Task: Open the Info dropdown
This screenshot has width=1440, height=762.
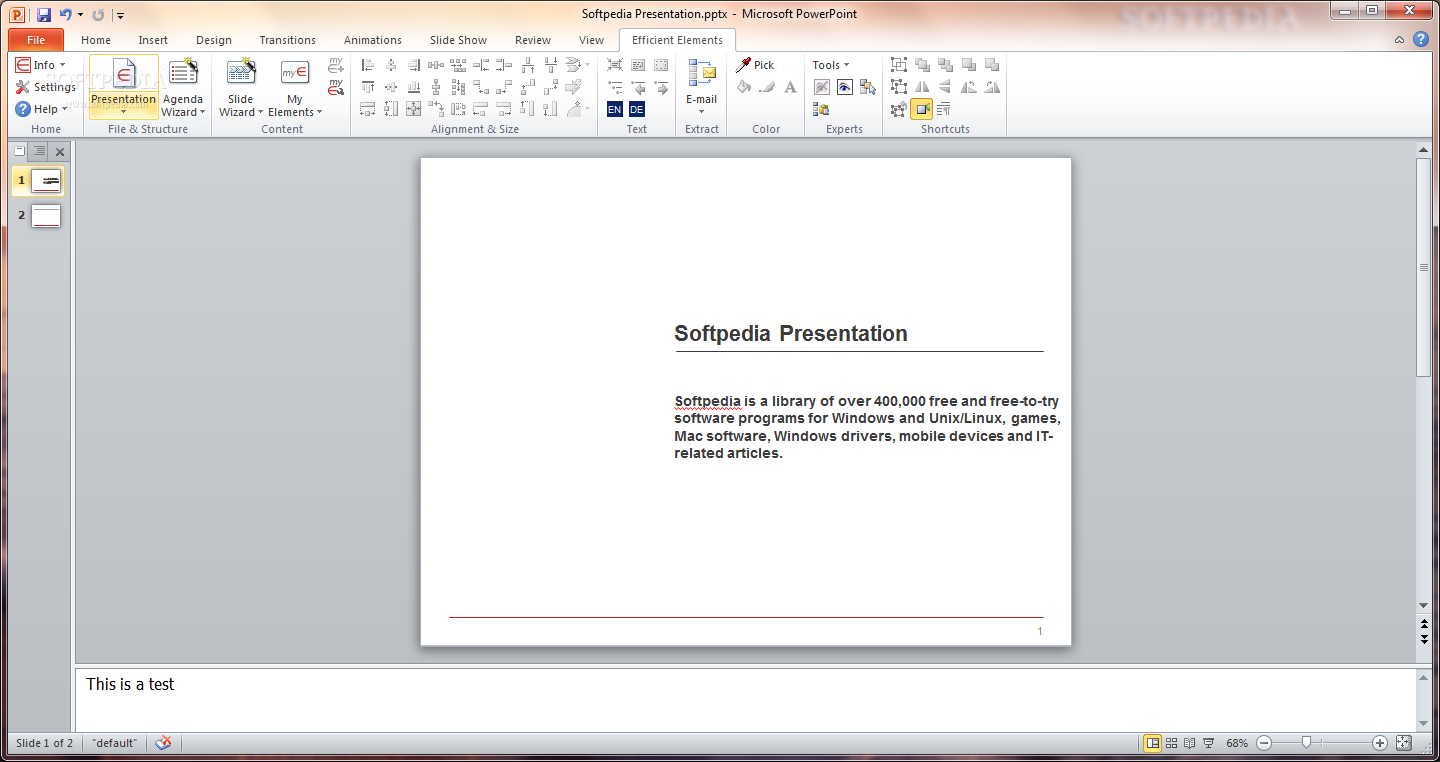Action: [x=41, y=65]
